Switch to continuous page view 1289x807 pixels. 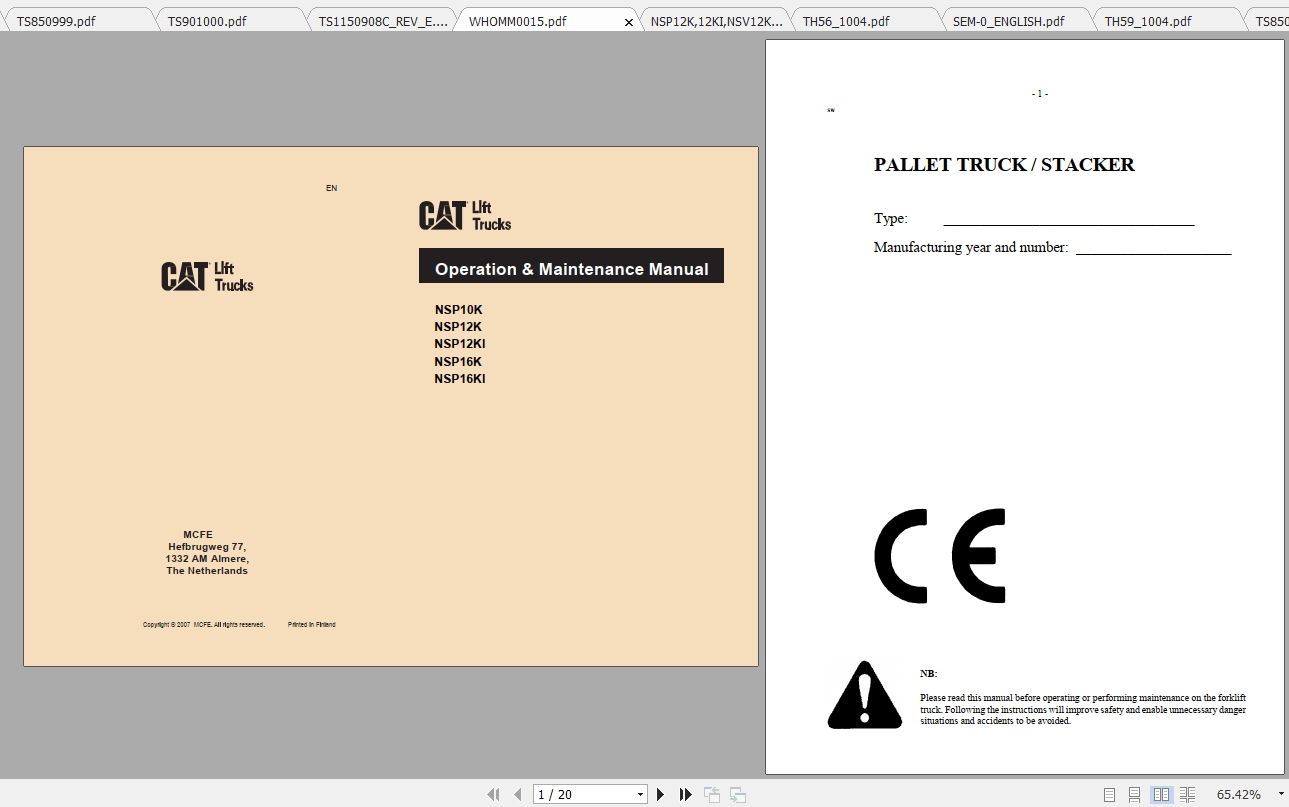coord(1134,794)
